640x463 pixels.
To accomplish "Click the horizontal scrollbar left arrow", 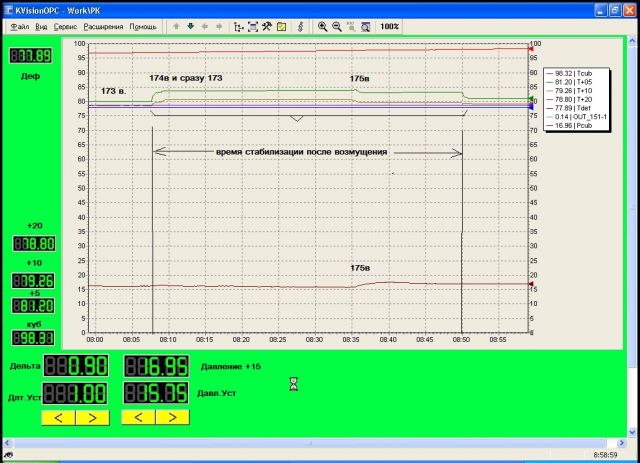I will (x=6, y=441).
